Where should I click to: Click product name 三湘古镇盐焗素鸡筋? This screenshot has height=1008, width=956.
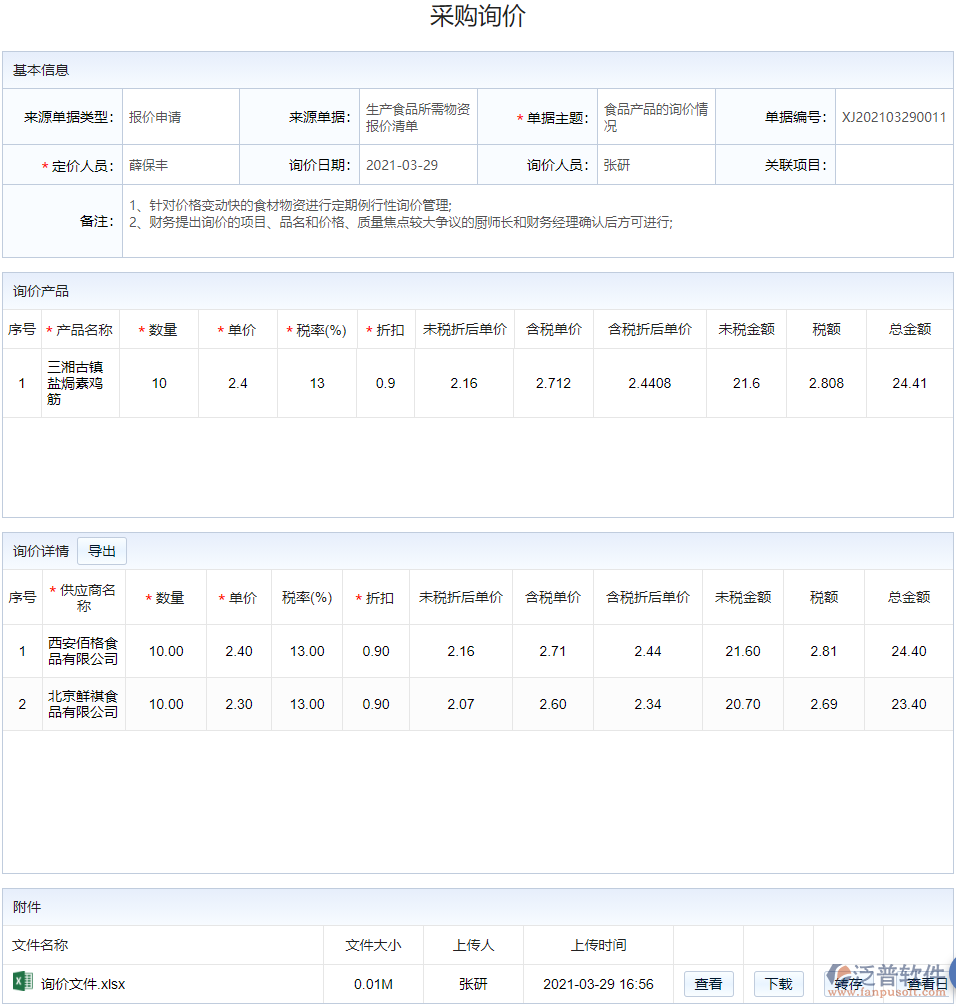(79, 382)
